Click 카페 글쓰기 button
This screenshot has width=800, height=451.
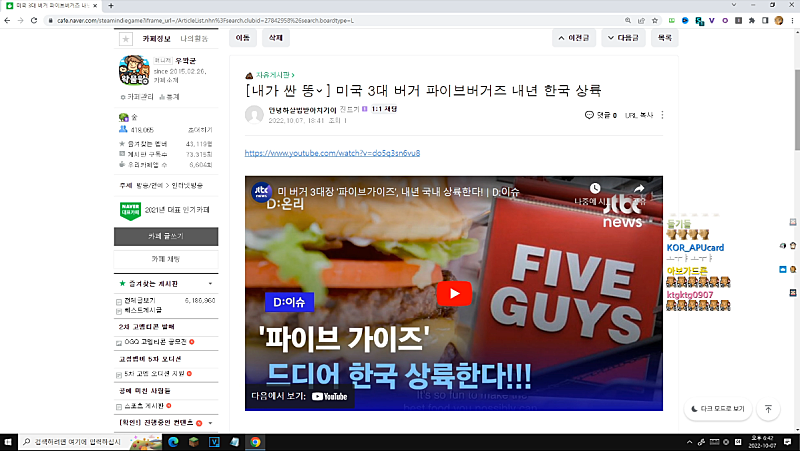tap(166, 236)
